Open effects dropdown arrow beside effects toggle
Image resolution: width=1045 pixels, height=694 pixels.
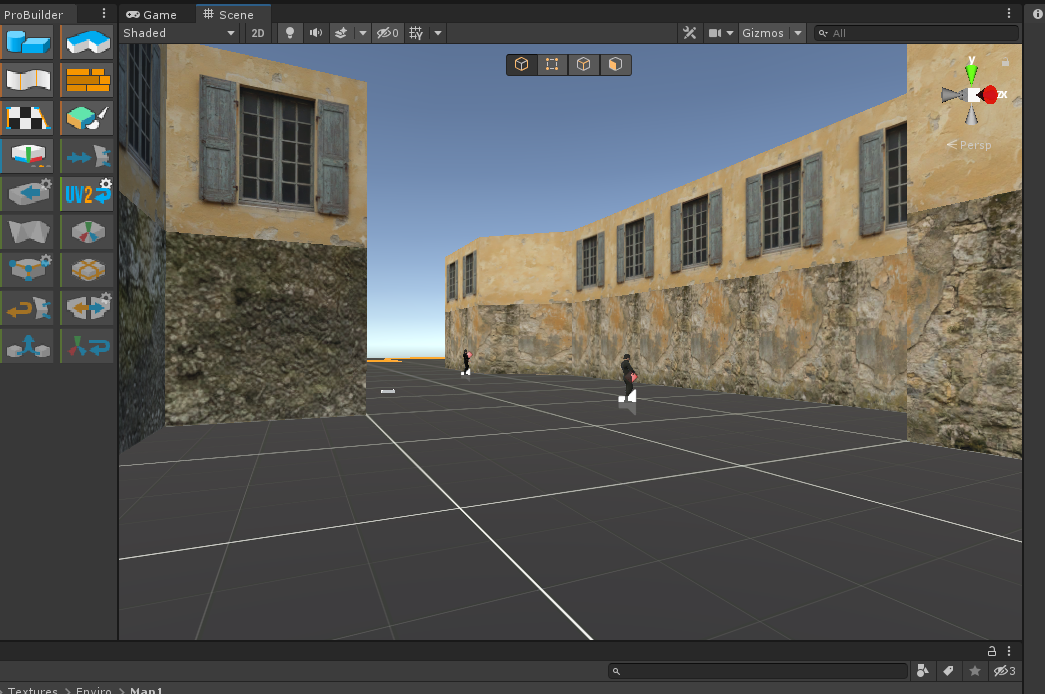[363, 33]
